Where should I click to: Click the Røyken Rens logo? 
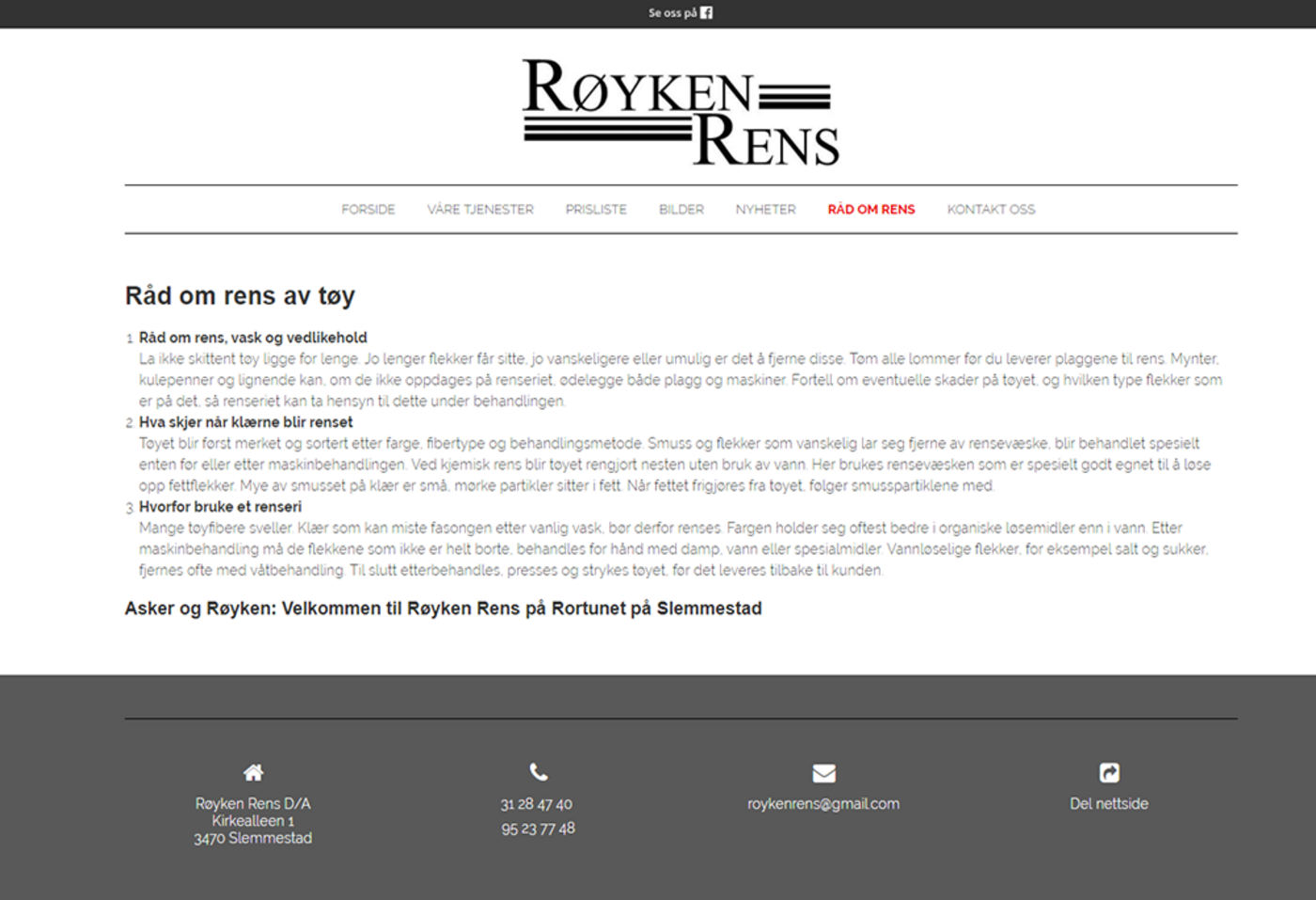tap(681, 112)
